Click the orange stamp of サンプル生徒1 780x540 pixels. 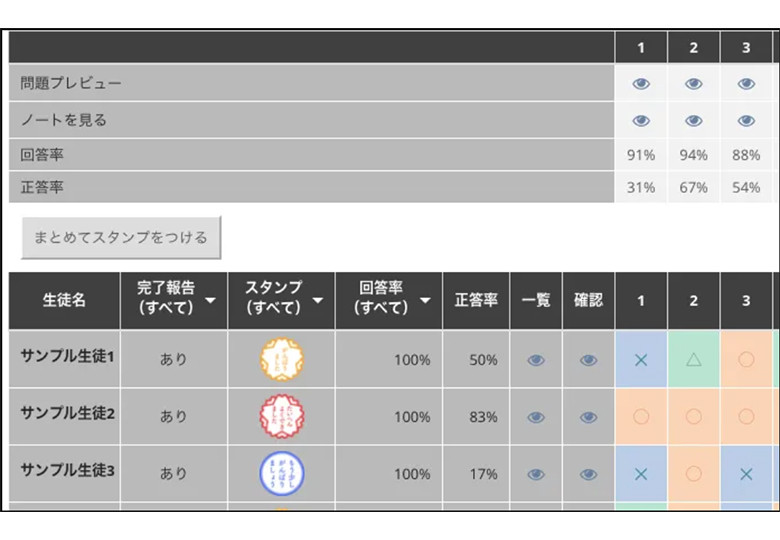pyautogui.click(x=282, y=359)
